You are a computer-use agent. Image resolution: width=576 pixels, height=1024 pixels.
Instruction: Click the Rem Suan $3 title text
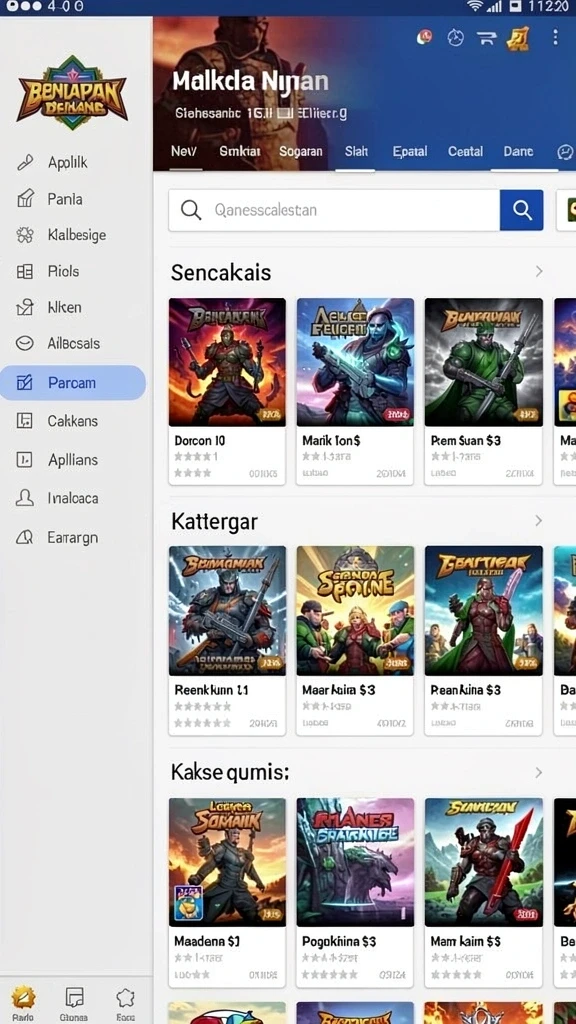[x=466, y=441]
